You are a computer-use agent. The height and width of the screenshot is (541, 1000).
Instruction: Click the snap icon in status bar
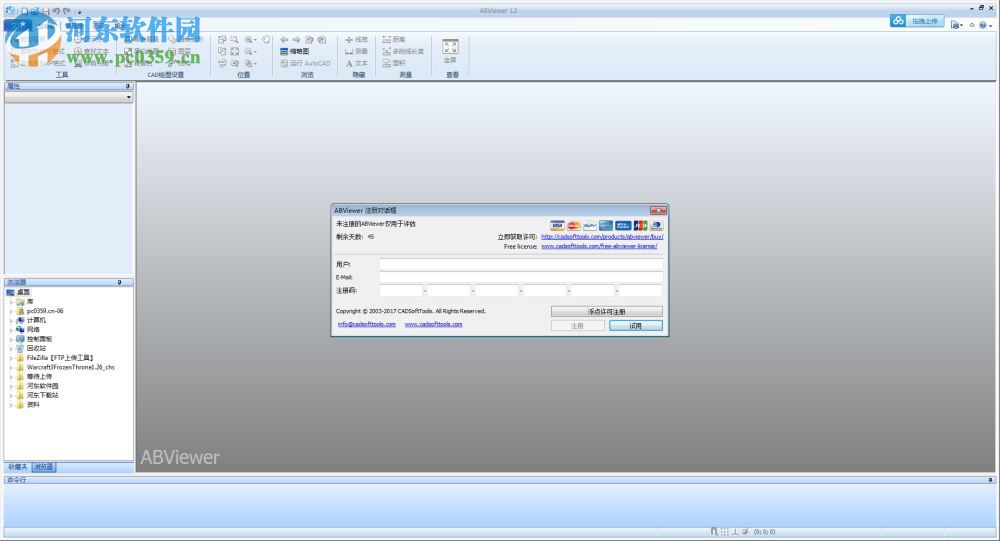(x=714, y=531)
